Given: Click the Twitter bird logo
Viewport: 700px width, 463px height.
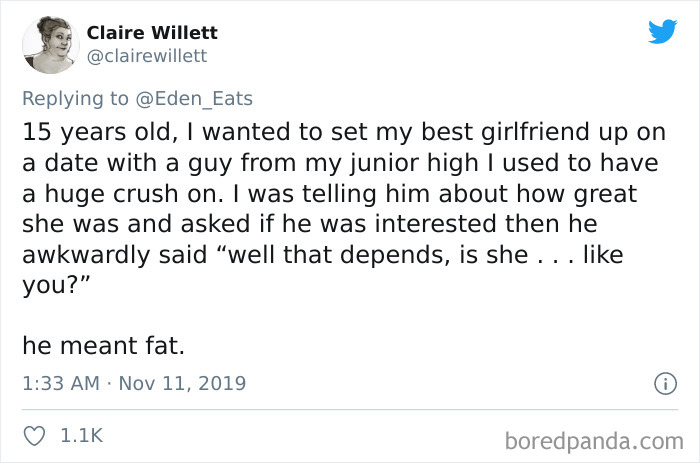Looking at the screenshot, I should point(662,32).
